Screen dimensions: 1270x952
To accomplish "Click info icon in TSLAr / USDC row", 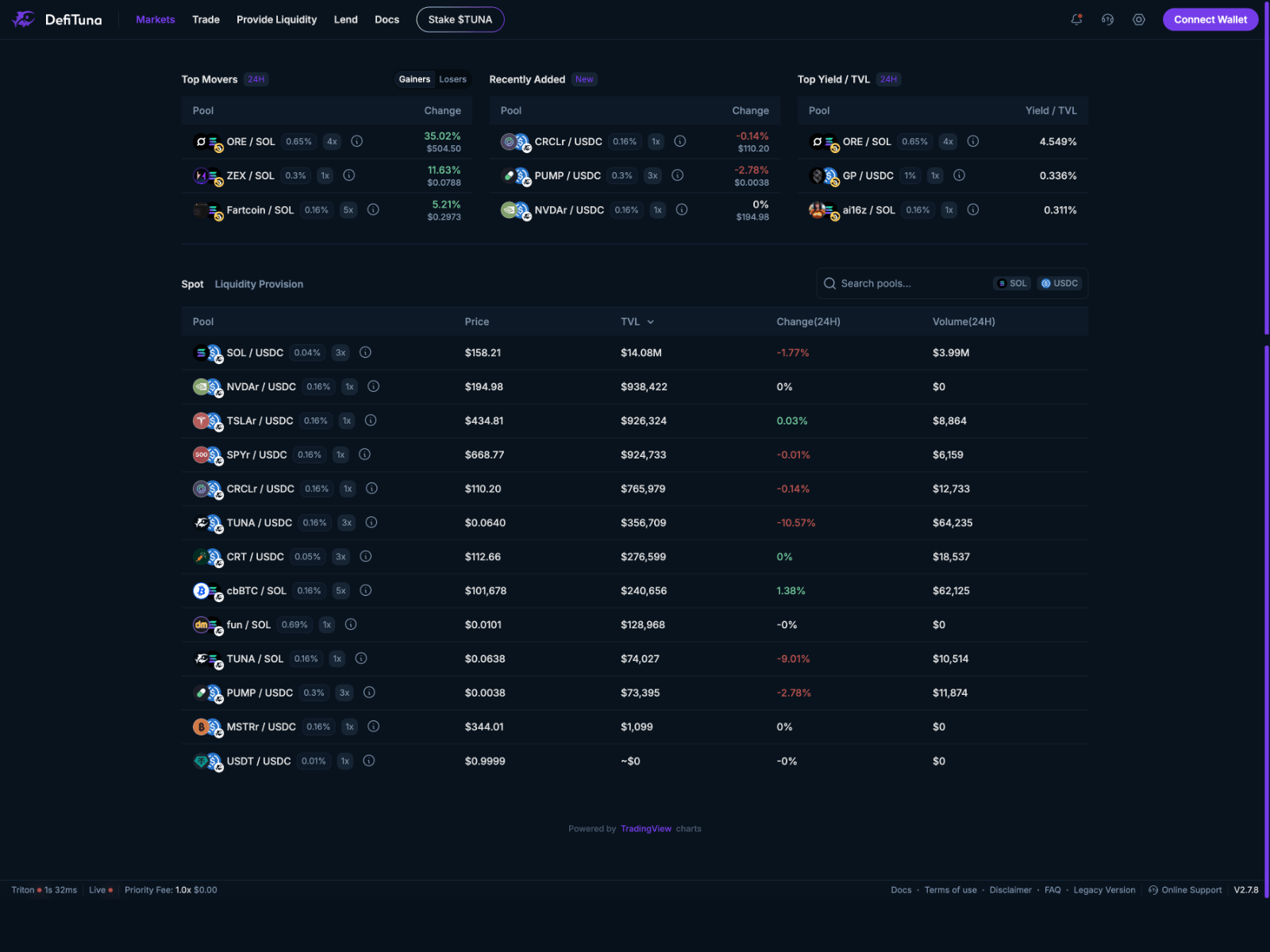I will click(x=371, y=420).
